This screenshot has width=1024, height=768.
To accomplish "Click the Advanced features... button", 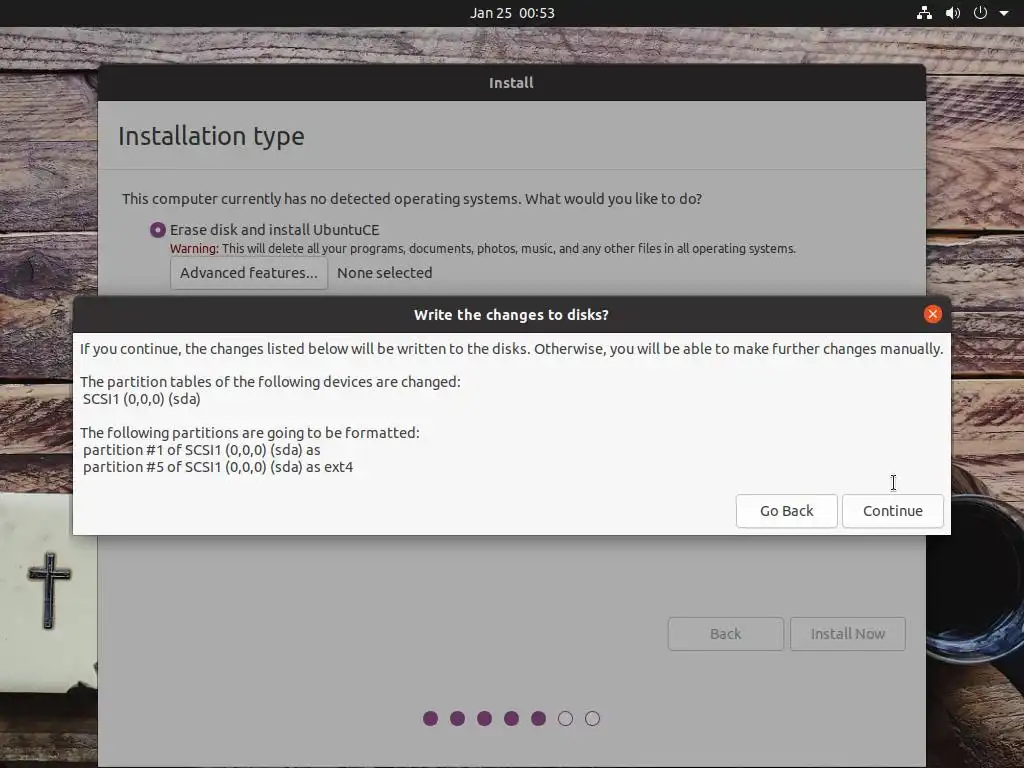I will pyautogui.click(x=249, y=273).
